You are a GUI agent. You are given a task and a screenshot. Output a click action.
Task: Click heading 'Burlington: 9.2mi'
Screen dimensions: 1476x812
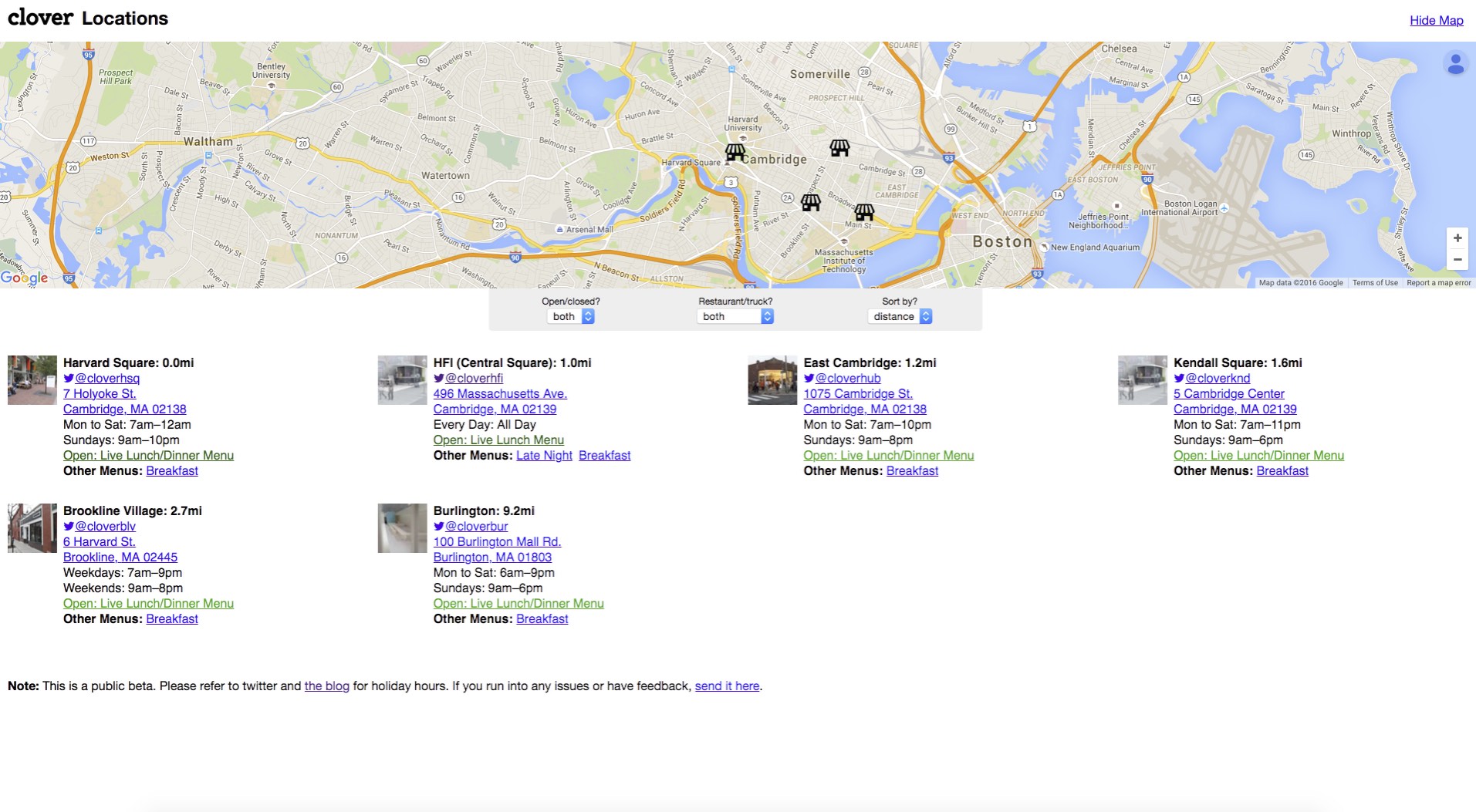click(x=484, y=510)
